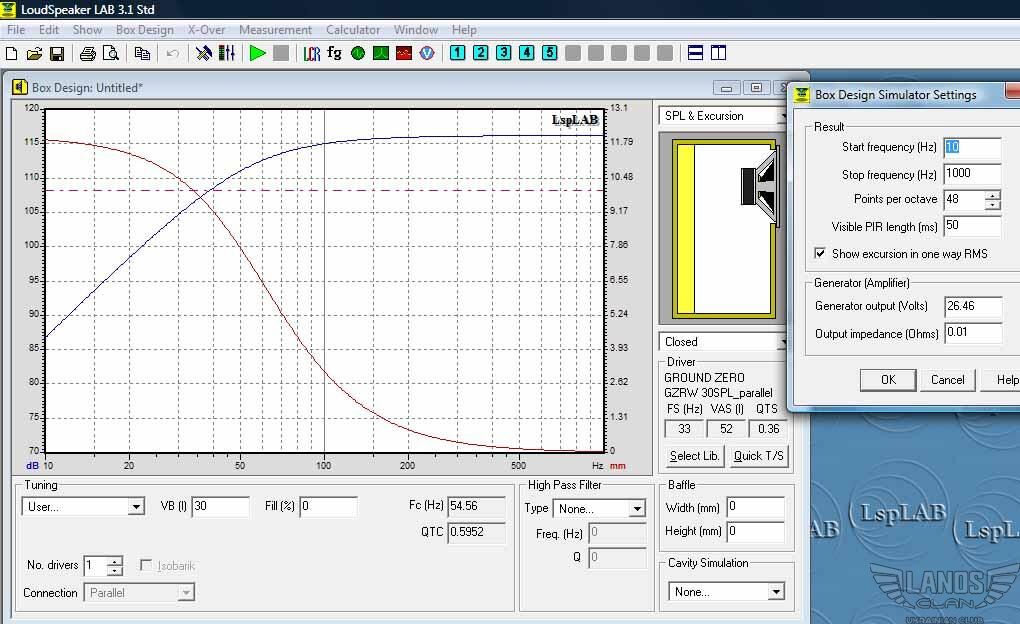Expand the Tuning User dropdown
Viewport: 1020px width, 624px height.
coord(135,507)
